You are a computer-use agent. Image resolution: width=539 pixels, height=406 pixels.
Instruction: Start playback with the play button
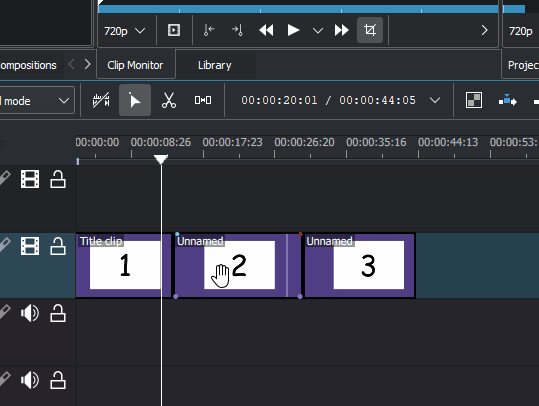coord(293,30)
